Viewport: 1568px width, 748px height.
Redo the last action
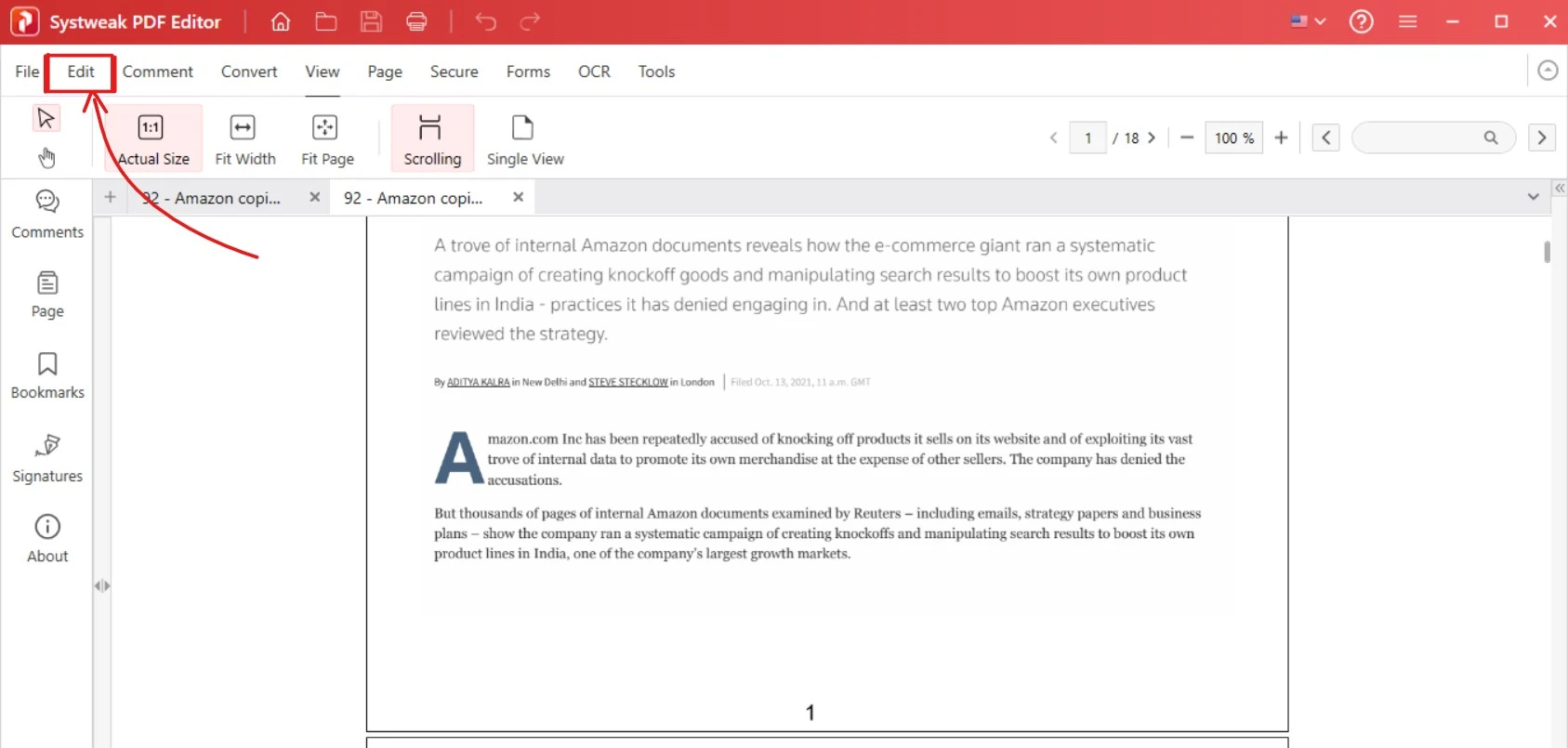530,21
